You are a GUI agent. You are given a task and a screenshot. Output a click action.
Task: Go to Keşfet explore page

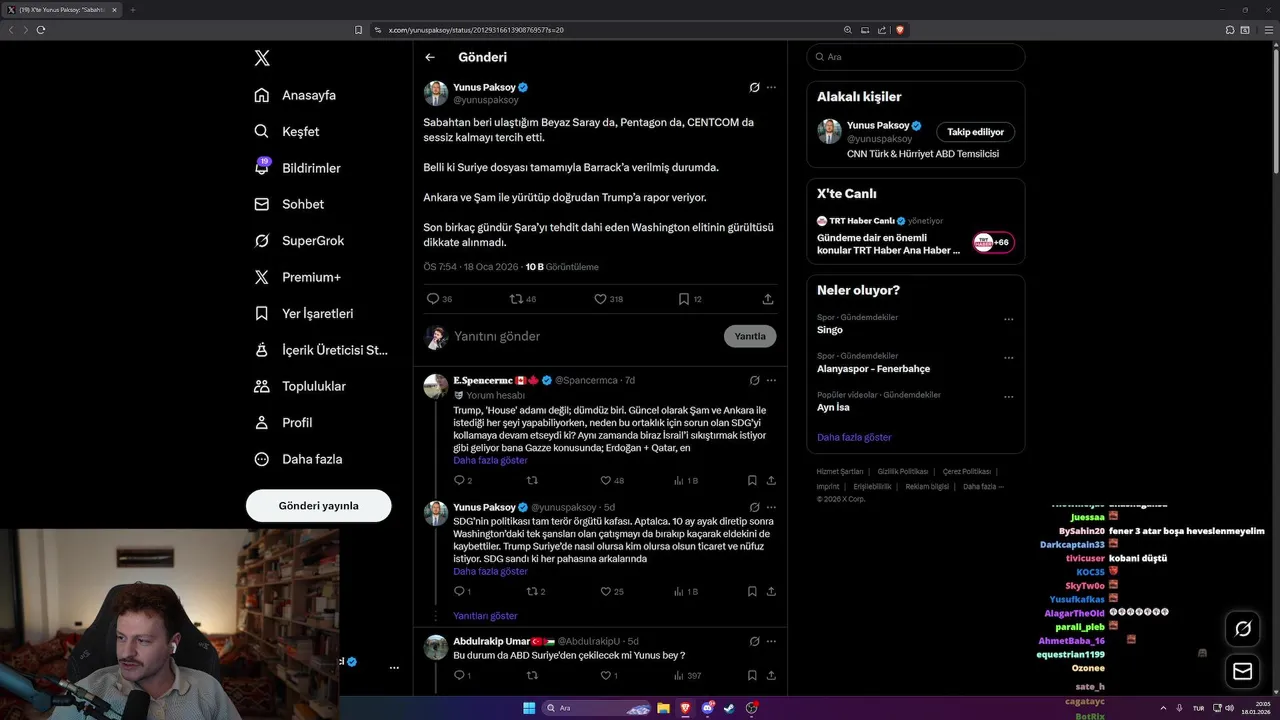pos(287,131)
